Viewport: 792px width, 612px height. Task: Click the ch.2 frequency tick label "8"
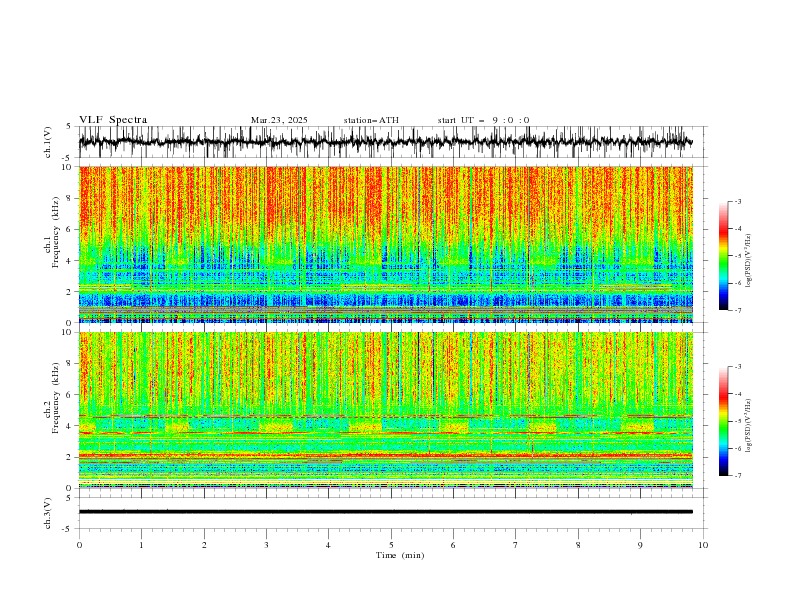click(x=71, y=364)
